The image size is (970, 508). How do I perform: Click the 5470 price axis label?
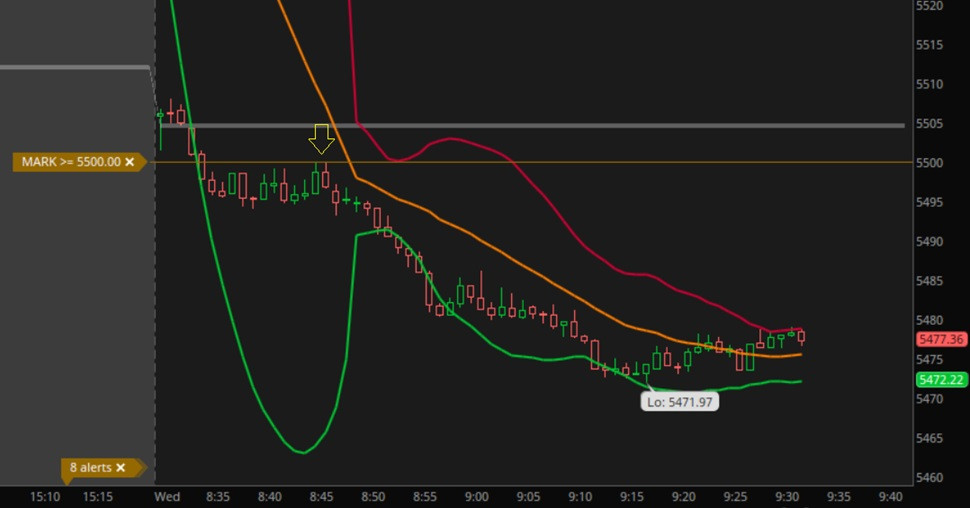pos(929,399)
